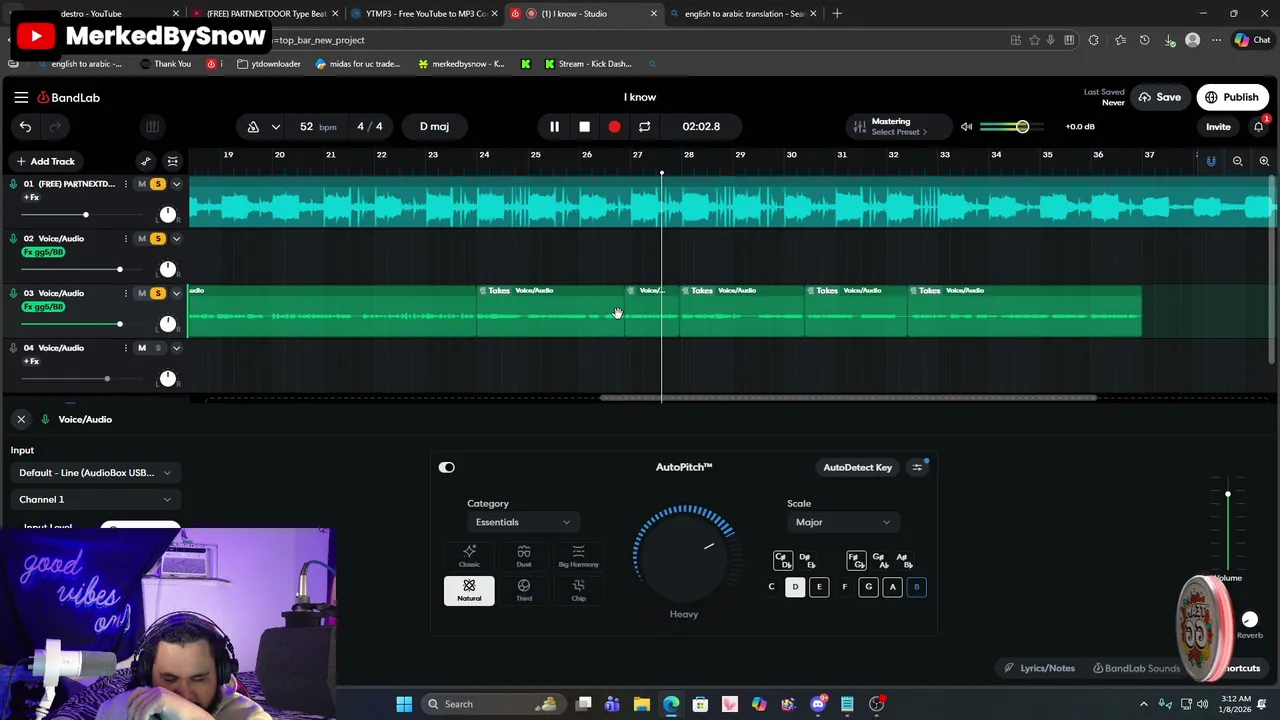Open the virtual piano keyboard icon

(152, 126)
